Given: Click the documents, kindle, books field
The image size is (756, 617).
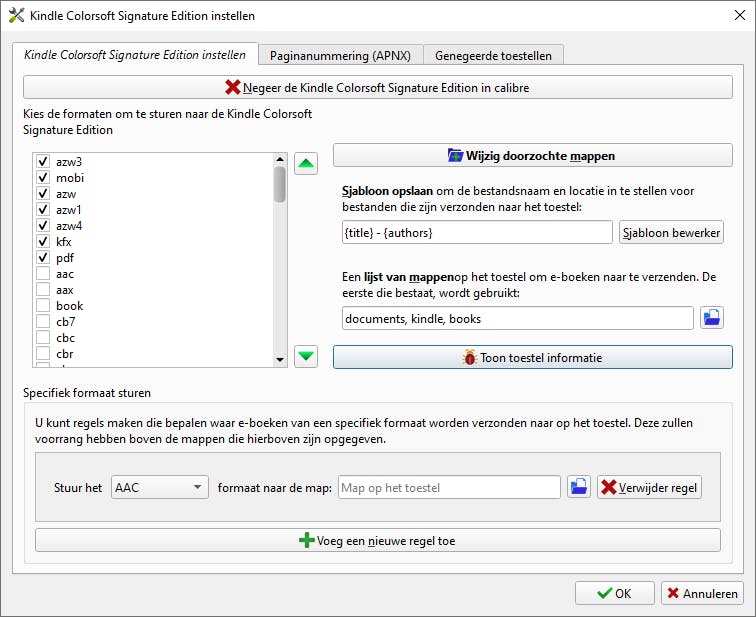Looking at the screenshot, I should [x=518, y=318].
